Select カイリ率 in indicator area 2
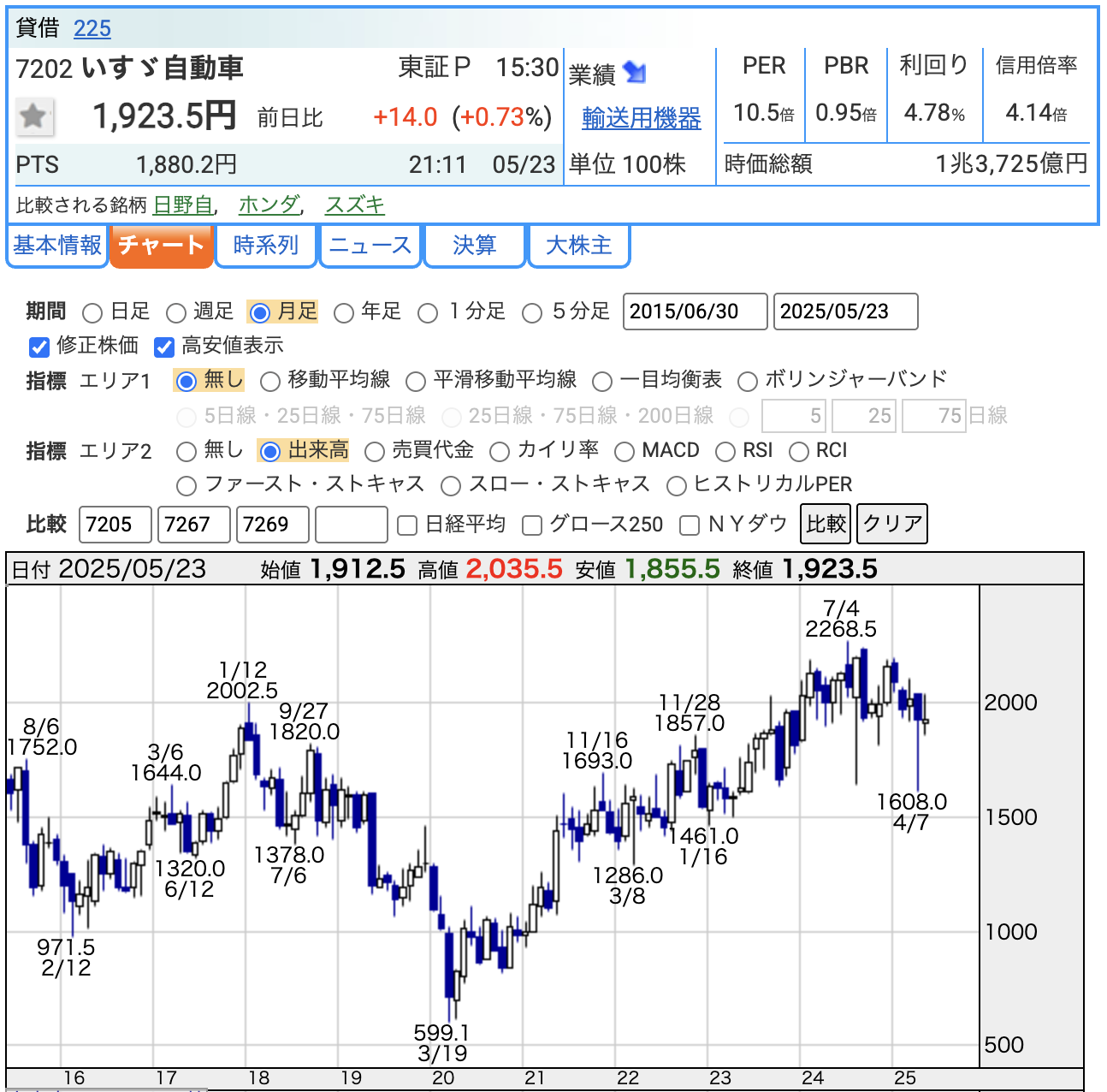The image size is (1107, 1092). (x=500, y=451)
